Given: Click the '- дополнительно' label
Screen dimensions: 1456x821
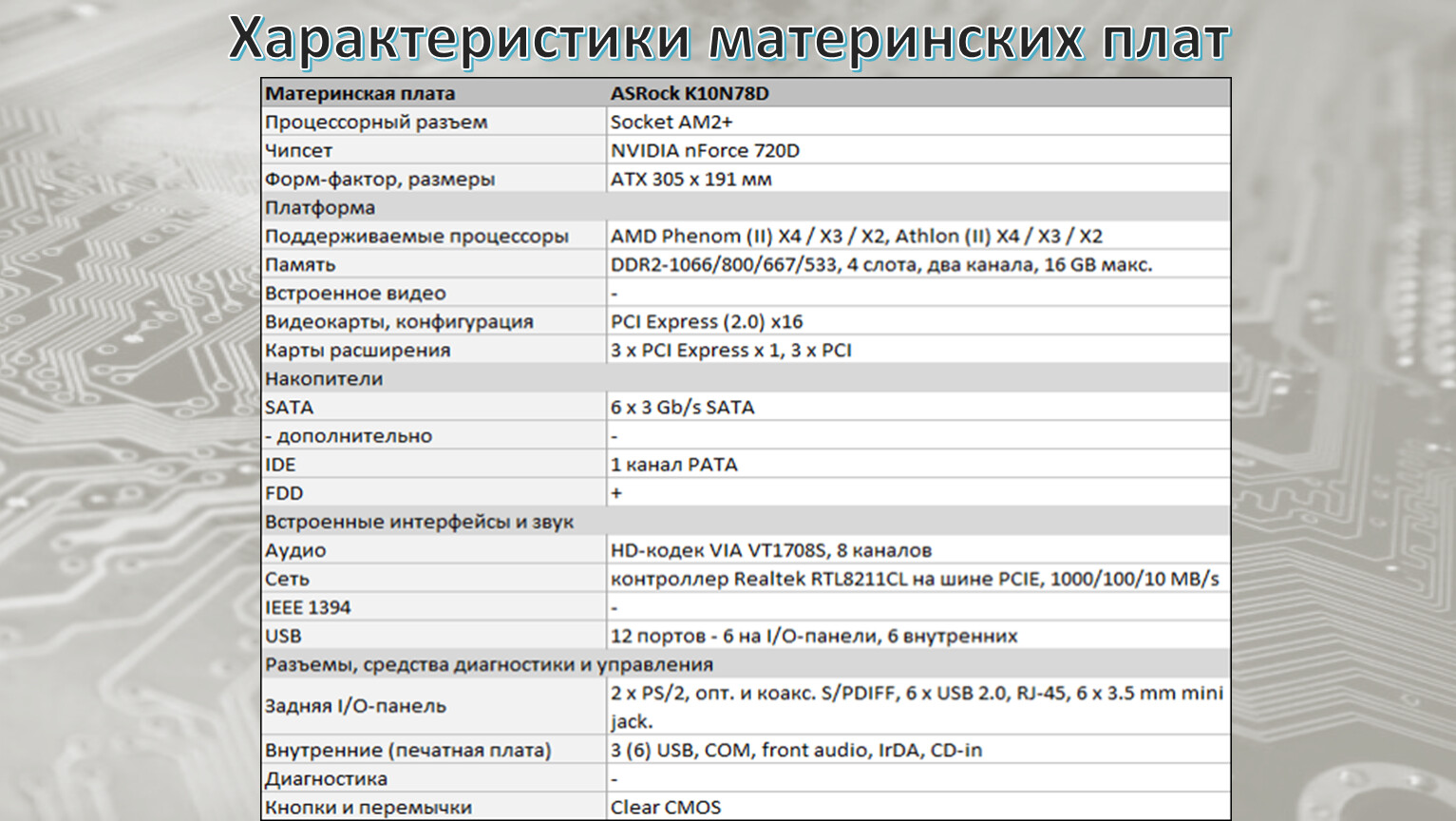Looking at the screenshot, I should tap(349, 435).
